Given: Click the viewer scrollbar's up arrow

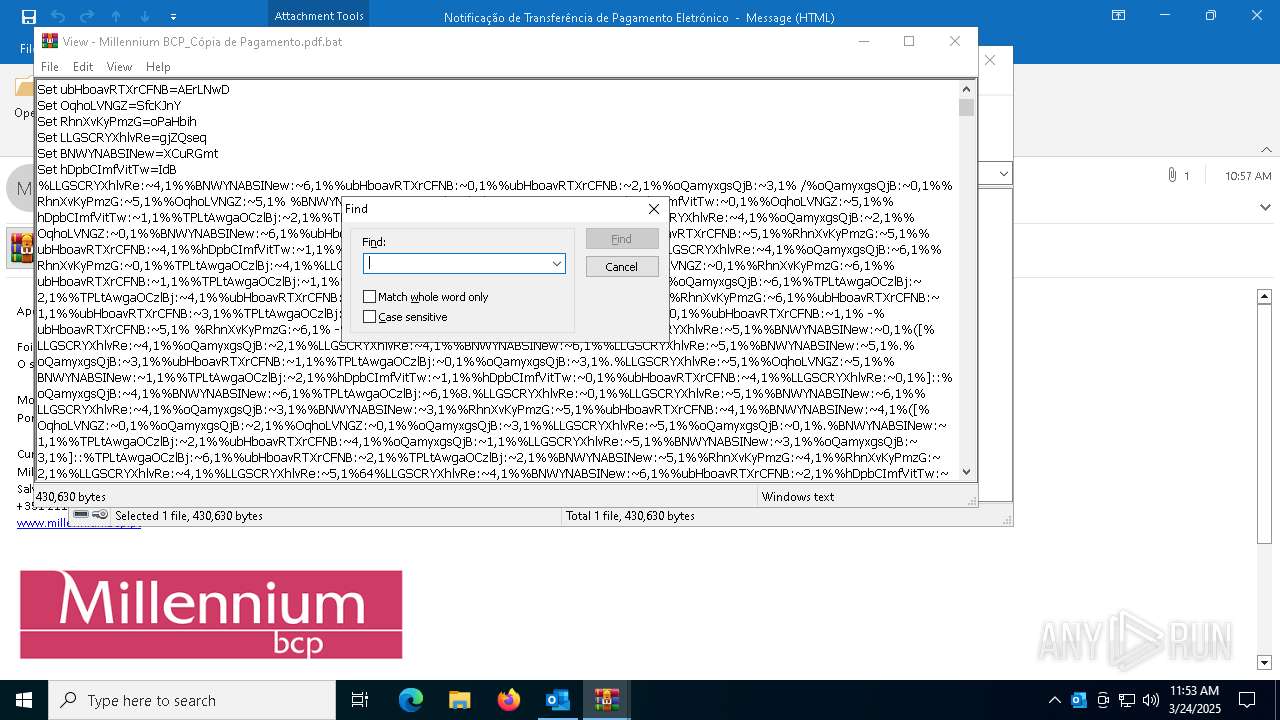Looking at the screenshot, I should click(x=966, y=89).
